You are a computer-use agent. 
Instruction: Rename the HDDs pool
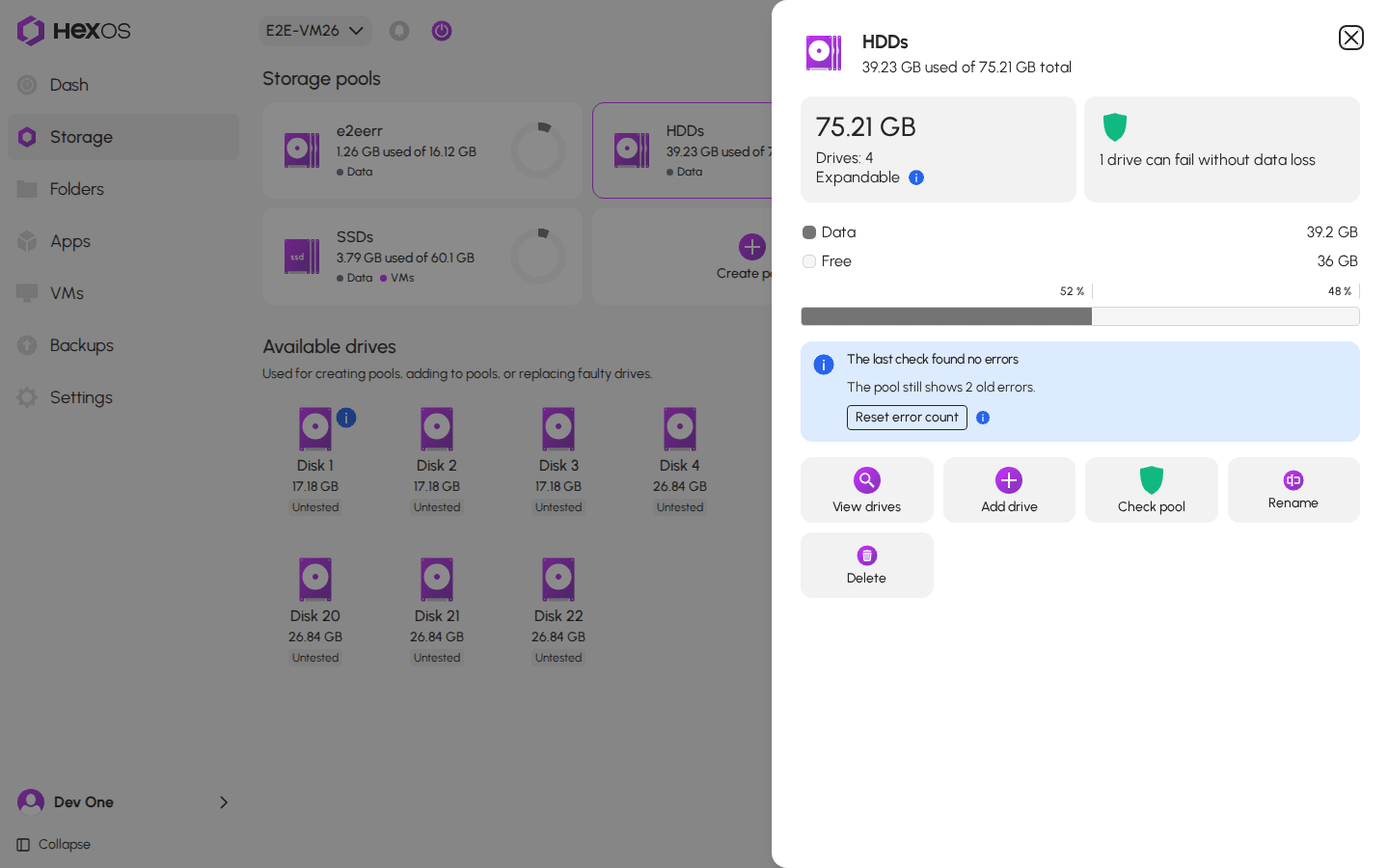coord(1294,490)
